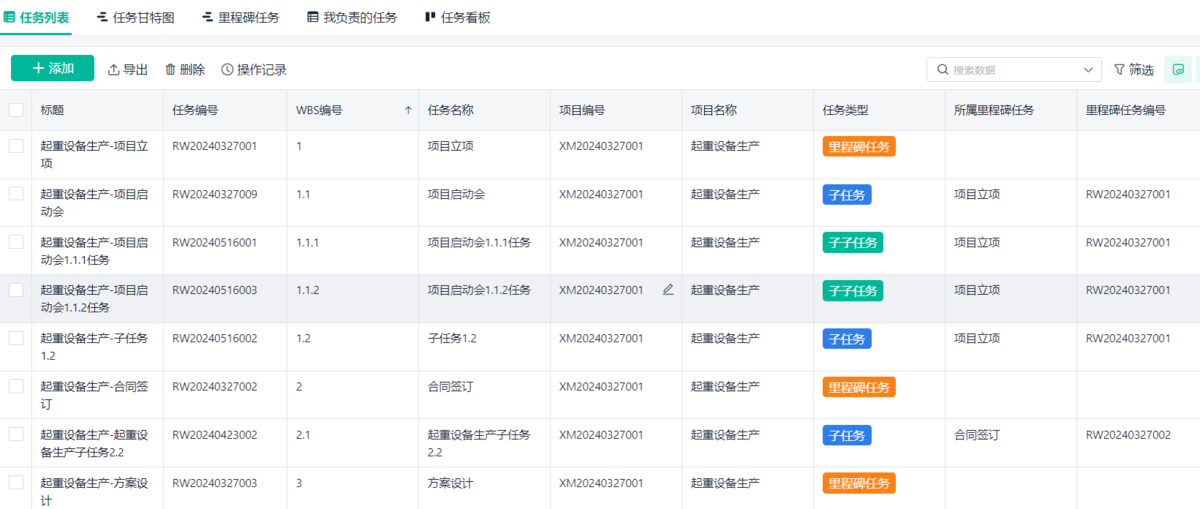Click 合同签订 in 所属里程碑任务 column

(977, 434)
